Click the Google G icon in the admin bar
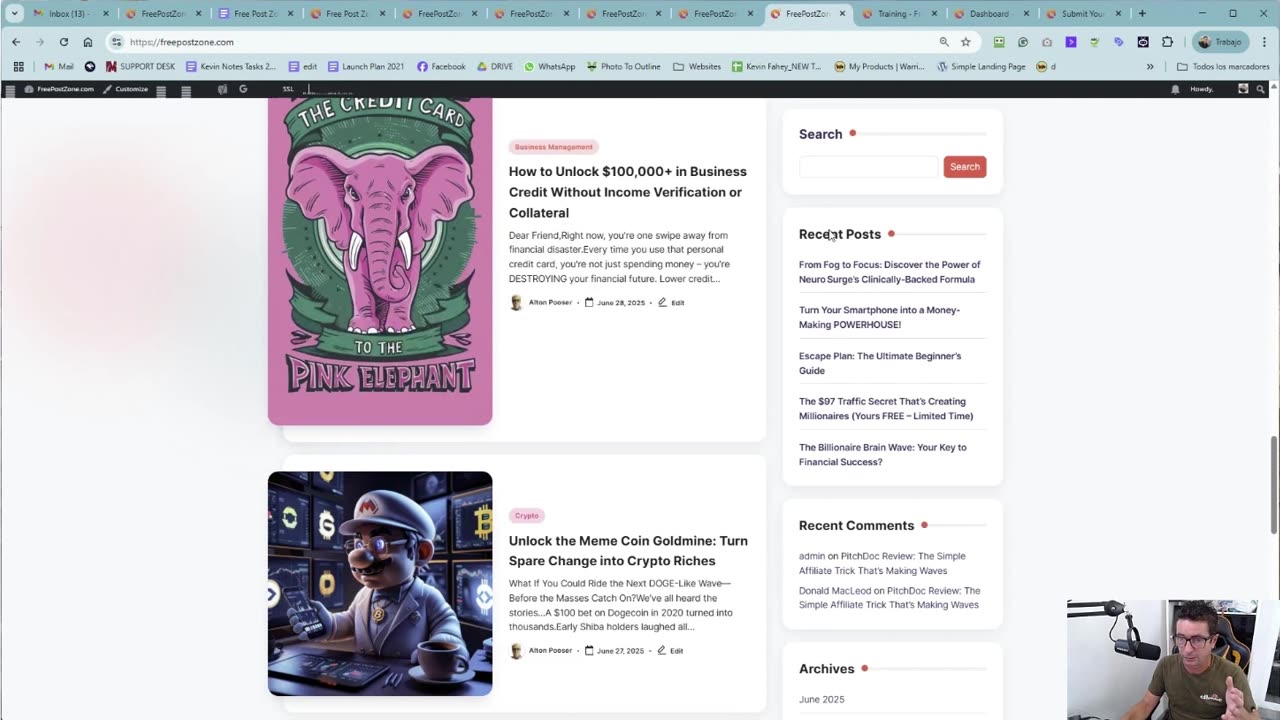The height and width of the screenshot is (720, 1280). [x=243, y=89]
